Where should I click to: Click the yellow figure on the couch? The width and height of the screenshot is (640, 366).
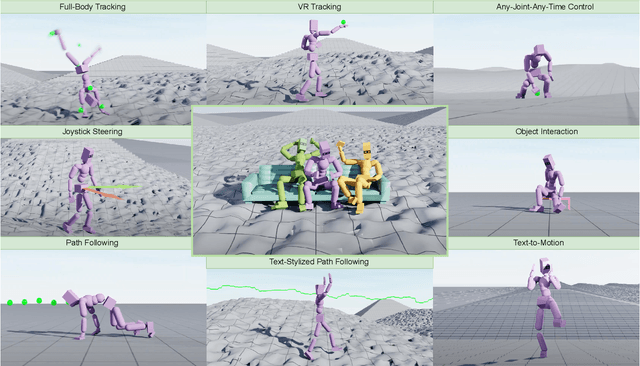(x=360, y=177)
